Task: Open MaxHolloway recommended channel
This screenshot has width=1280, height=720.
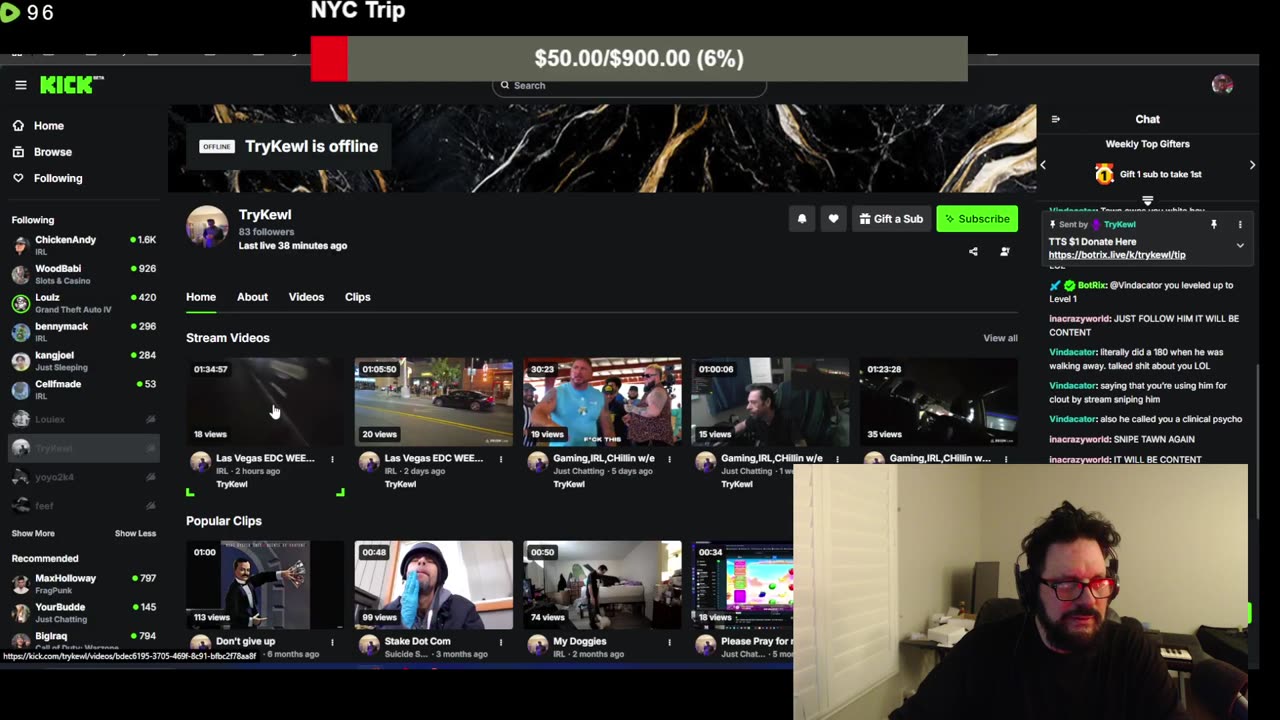Action: click(x=84, y=584)
